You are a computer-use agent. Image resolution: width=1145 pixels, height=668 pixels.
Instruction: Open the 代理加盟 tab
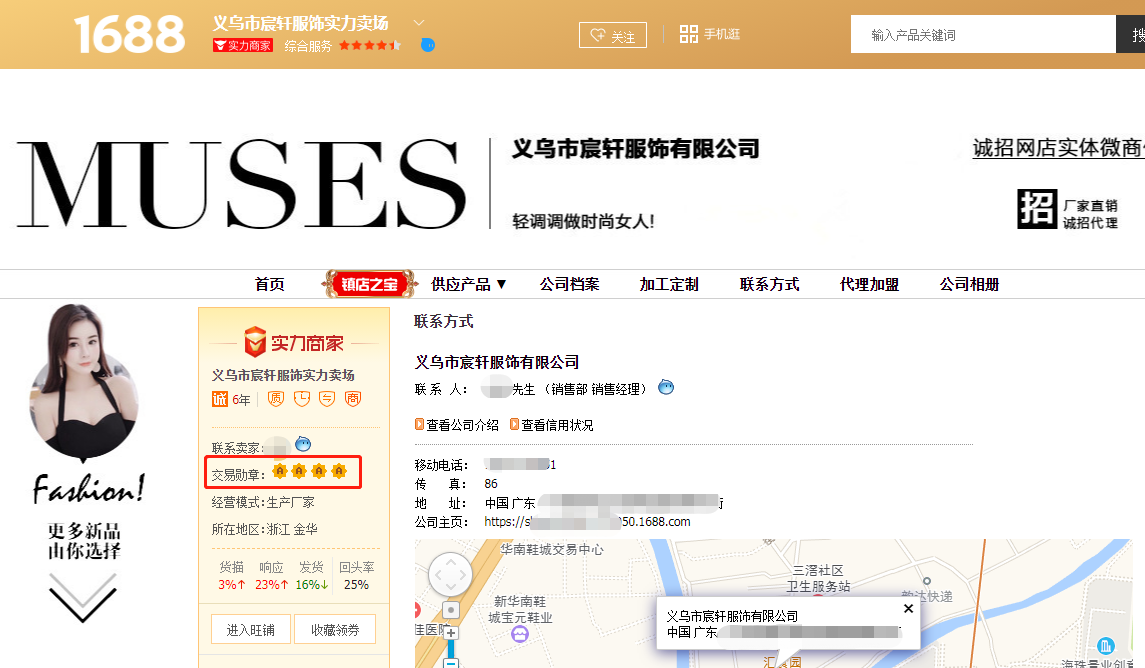tap(869, 284)
